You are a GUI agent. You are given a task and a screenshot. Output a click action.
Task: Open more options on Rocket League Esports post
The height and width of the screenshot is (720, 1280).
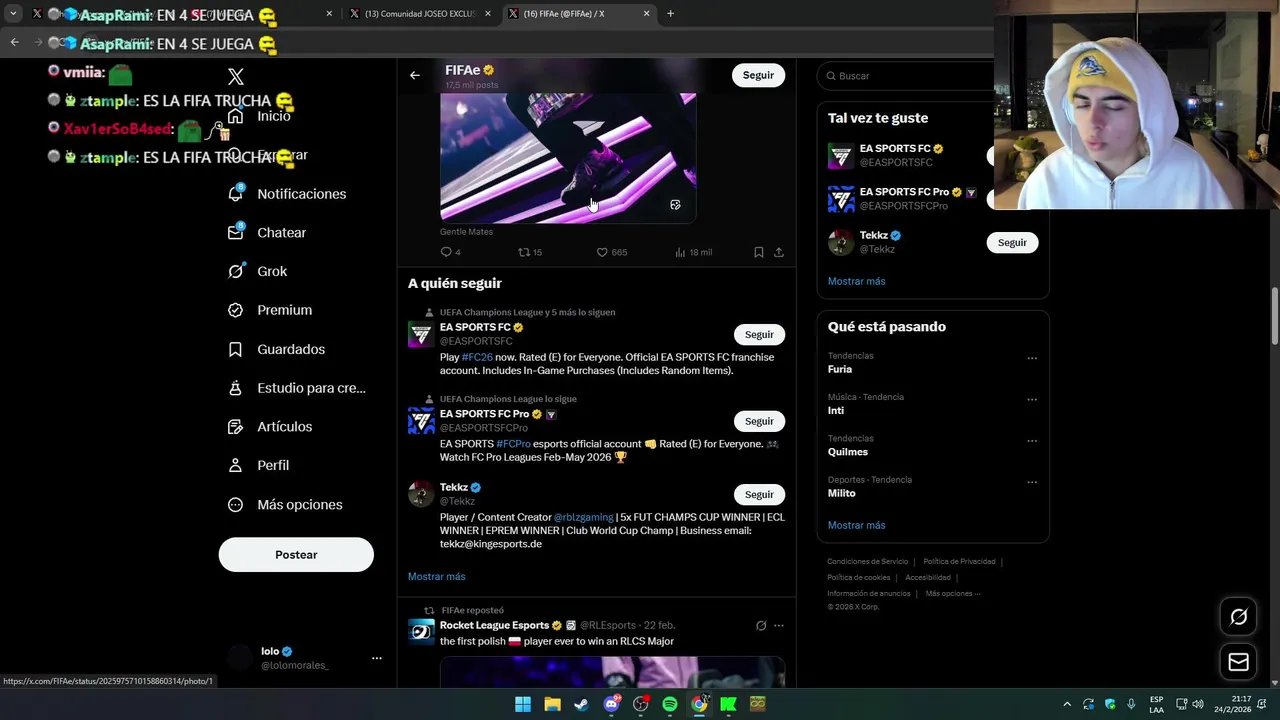click(779, 626)
